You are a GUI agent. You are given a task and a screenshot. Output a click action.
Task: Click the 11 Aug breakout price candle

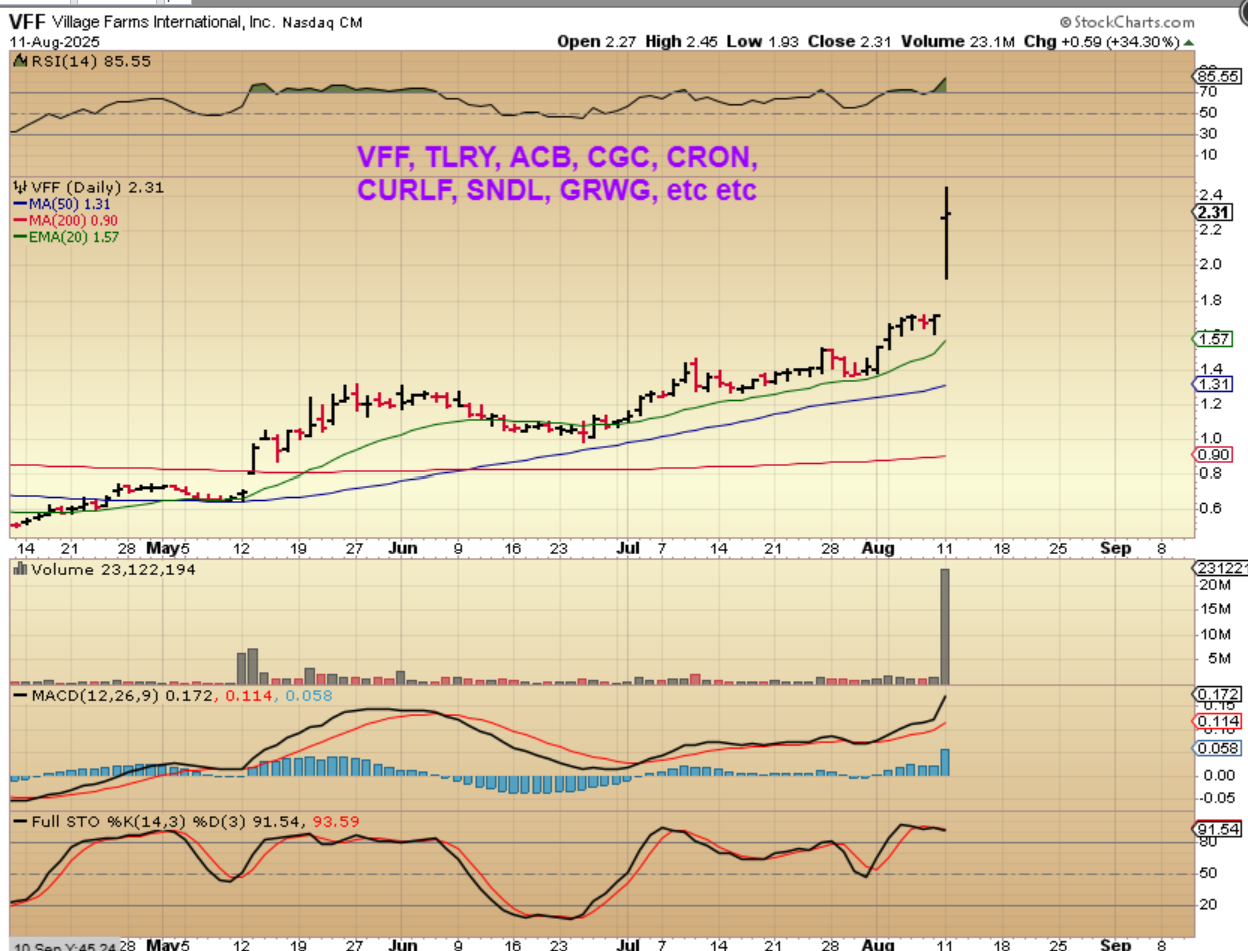click(946, 233)
